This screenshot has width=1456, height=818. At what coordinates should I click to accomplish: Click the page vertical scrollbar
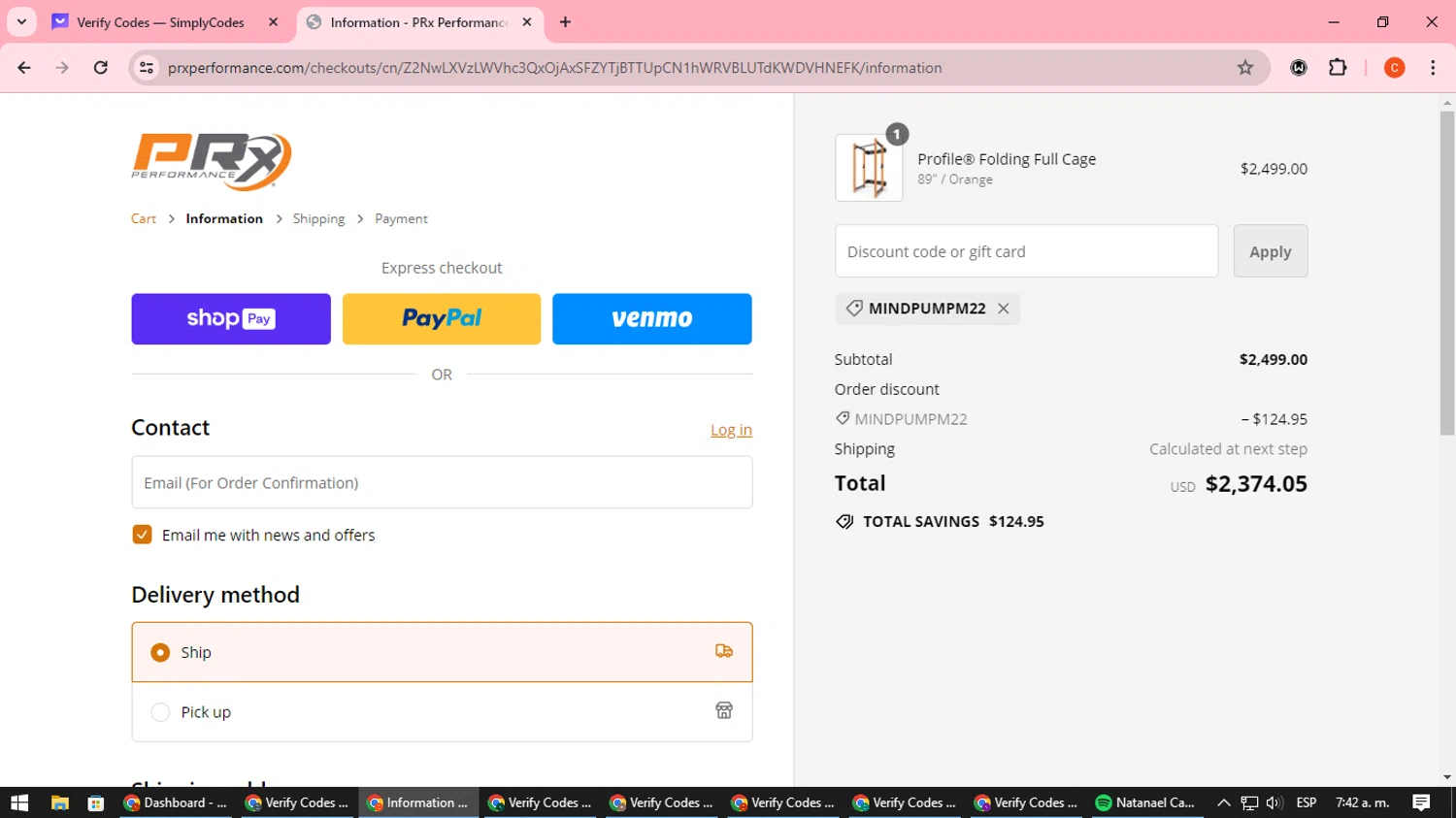1447,272
